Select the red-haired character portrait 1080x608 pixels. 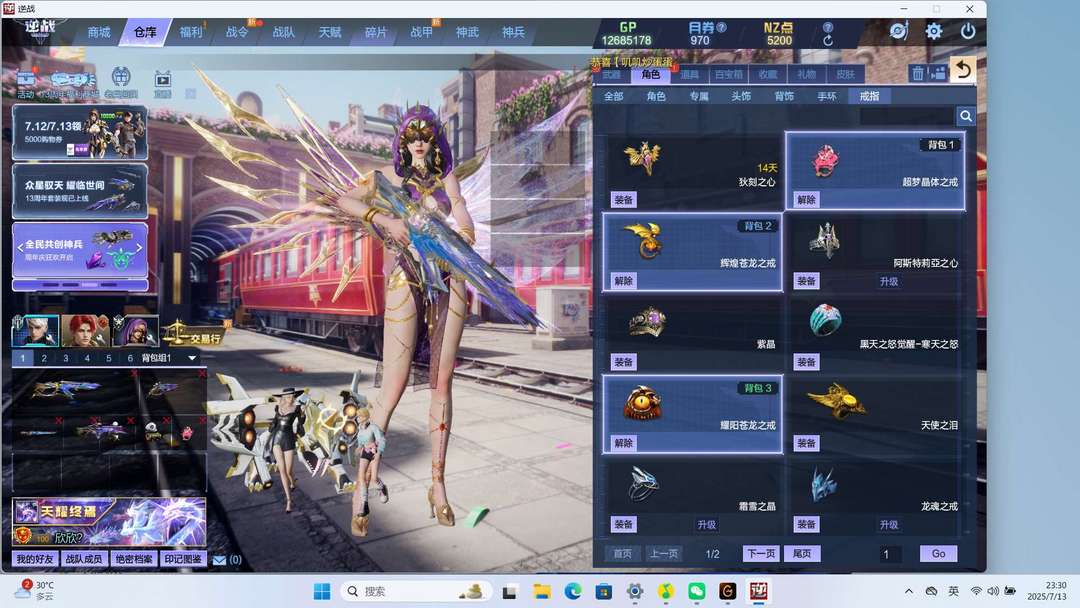pyautogui.click(x=85, y=331)
